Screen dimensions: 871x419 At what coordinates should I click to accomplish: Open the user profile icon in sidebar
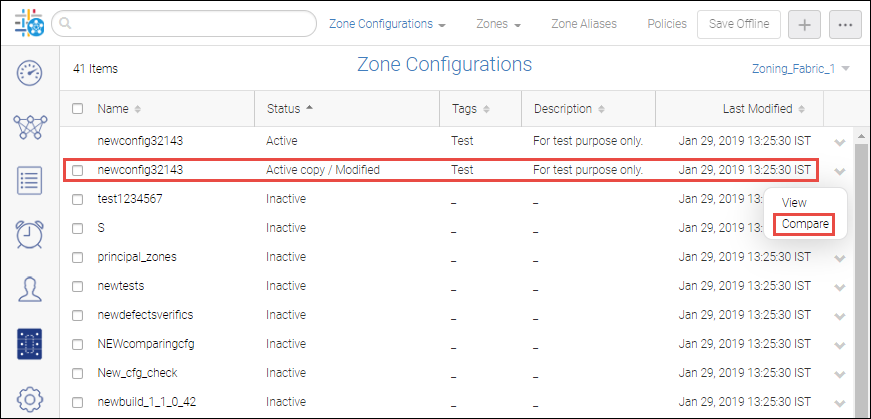tap(29, 290)
